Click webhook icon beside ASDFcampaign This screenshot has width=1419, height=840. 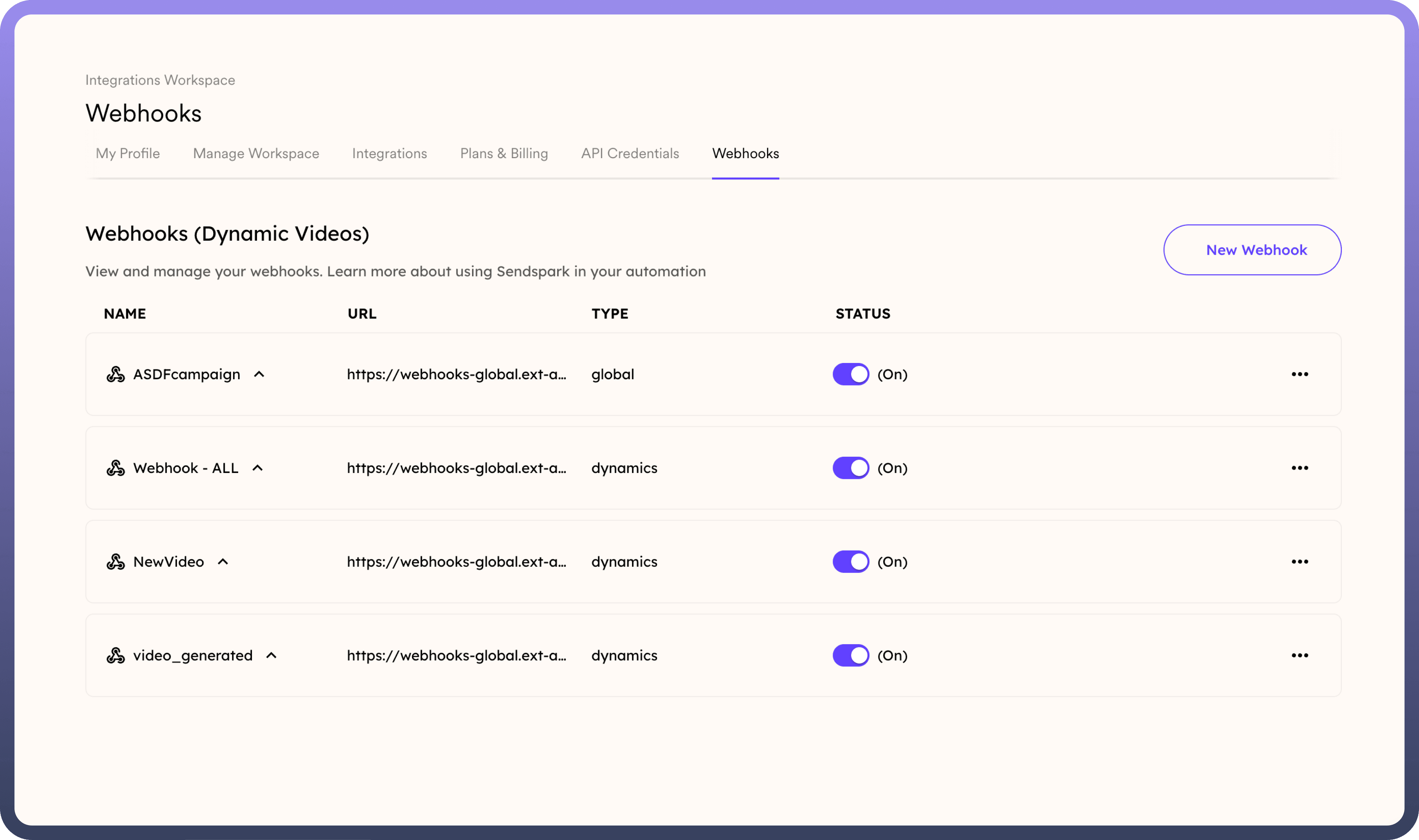coord(115,374)
